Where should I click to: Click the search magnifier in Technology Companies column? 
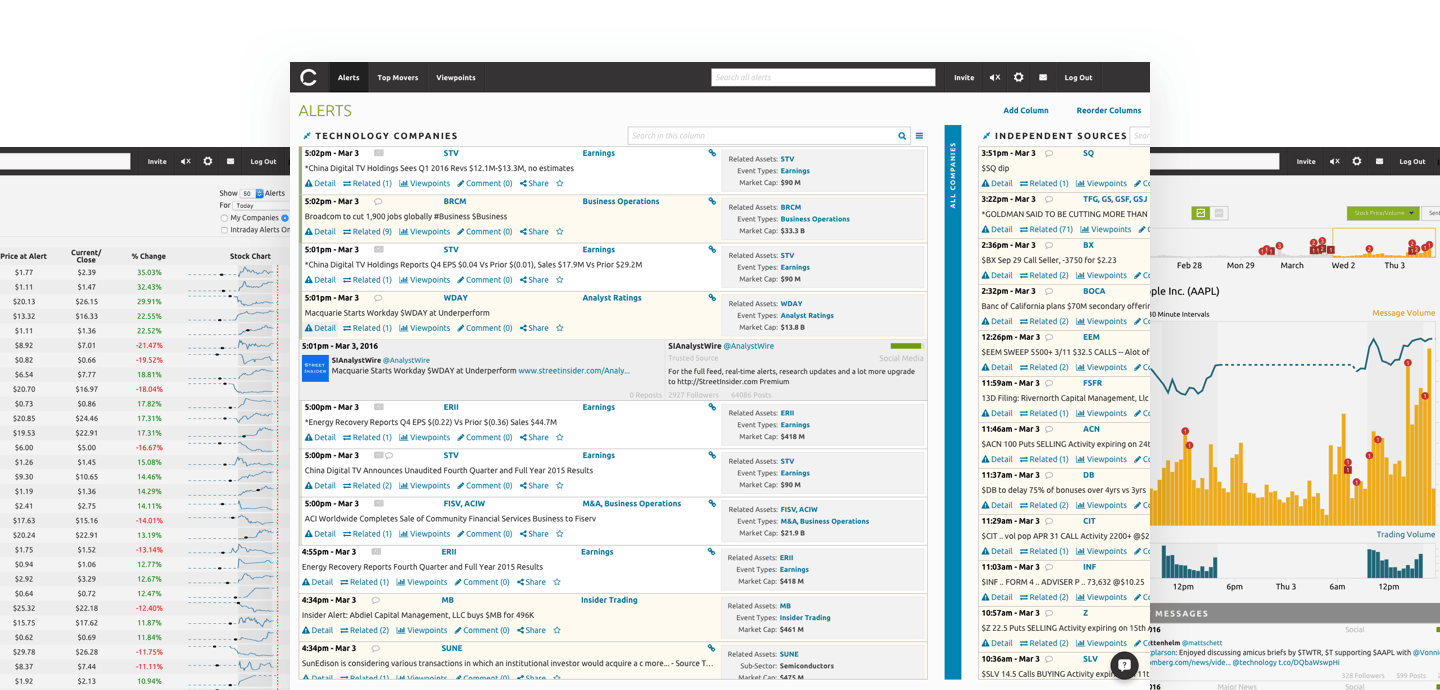pos(901,135)
